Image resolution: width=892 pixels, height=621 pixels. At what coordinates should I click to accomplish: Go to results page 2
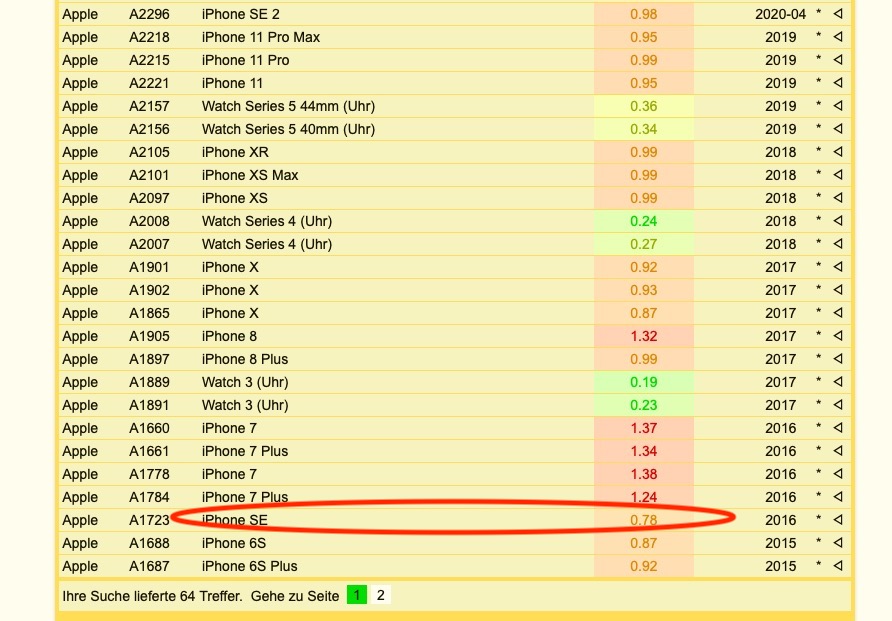pos(381,595)
